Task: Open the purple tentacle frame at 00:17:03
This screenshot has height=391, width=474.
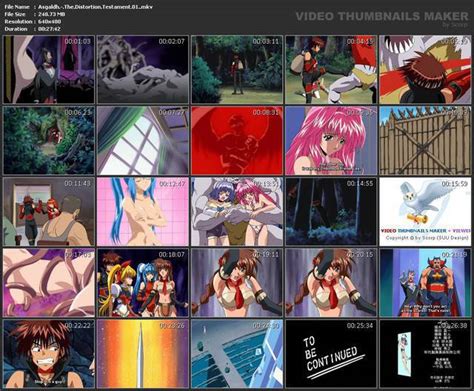Action: pos(49,283)
